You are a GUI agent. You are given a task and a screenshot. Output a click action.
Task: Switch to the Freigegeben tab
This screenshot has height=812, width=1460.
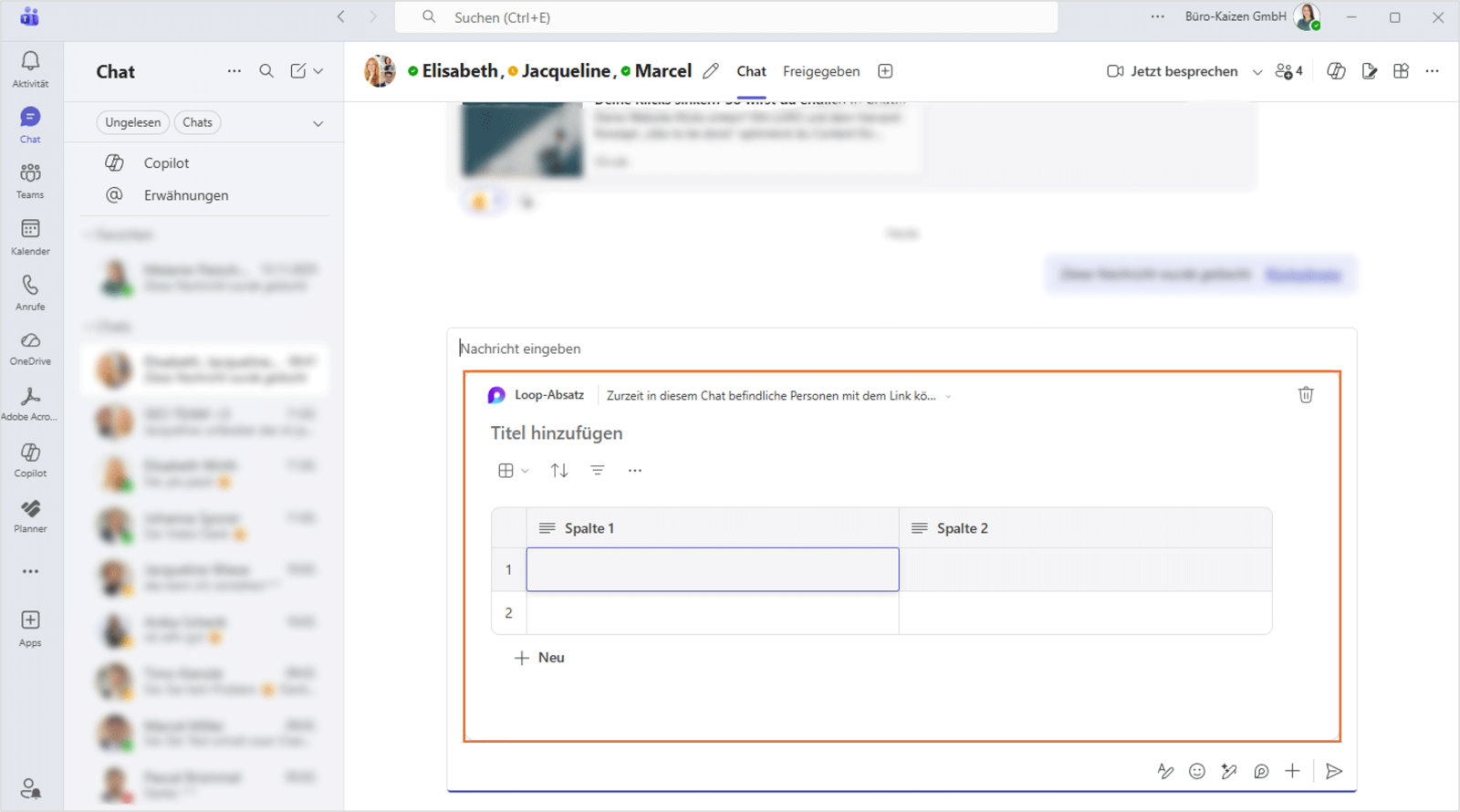821,71
